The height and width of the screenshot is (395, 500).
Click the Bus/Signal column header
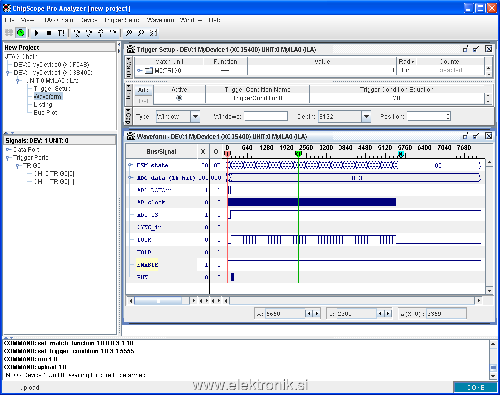tap(162, 152)
